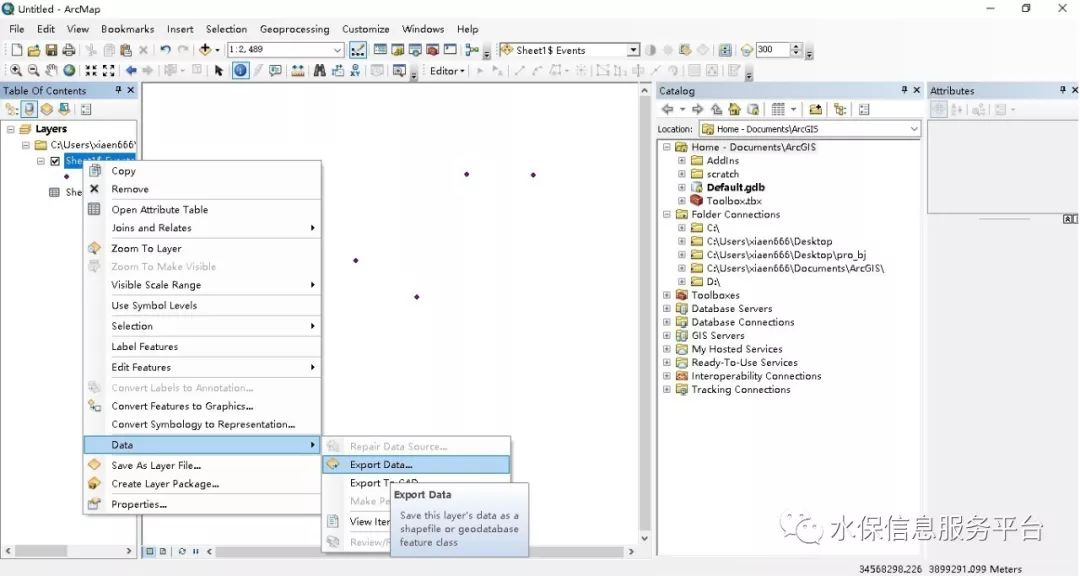Expand the GIS Servers node
The image size is (1080, 576).
click(666, 336)
